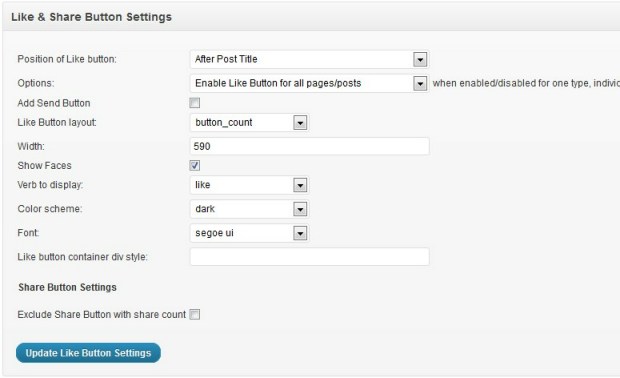Open the button_count layout dropdown
This screenshot has height=378, width=620.
[x=249, y=123]
